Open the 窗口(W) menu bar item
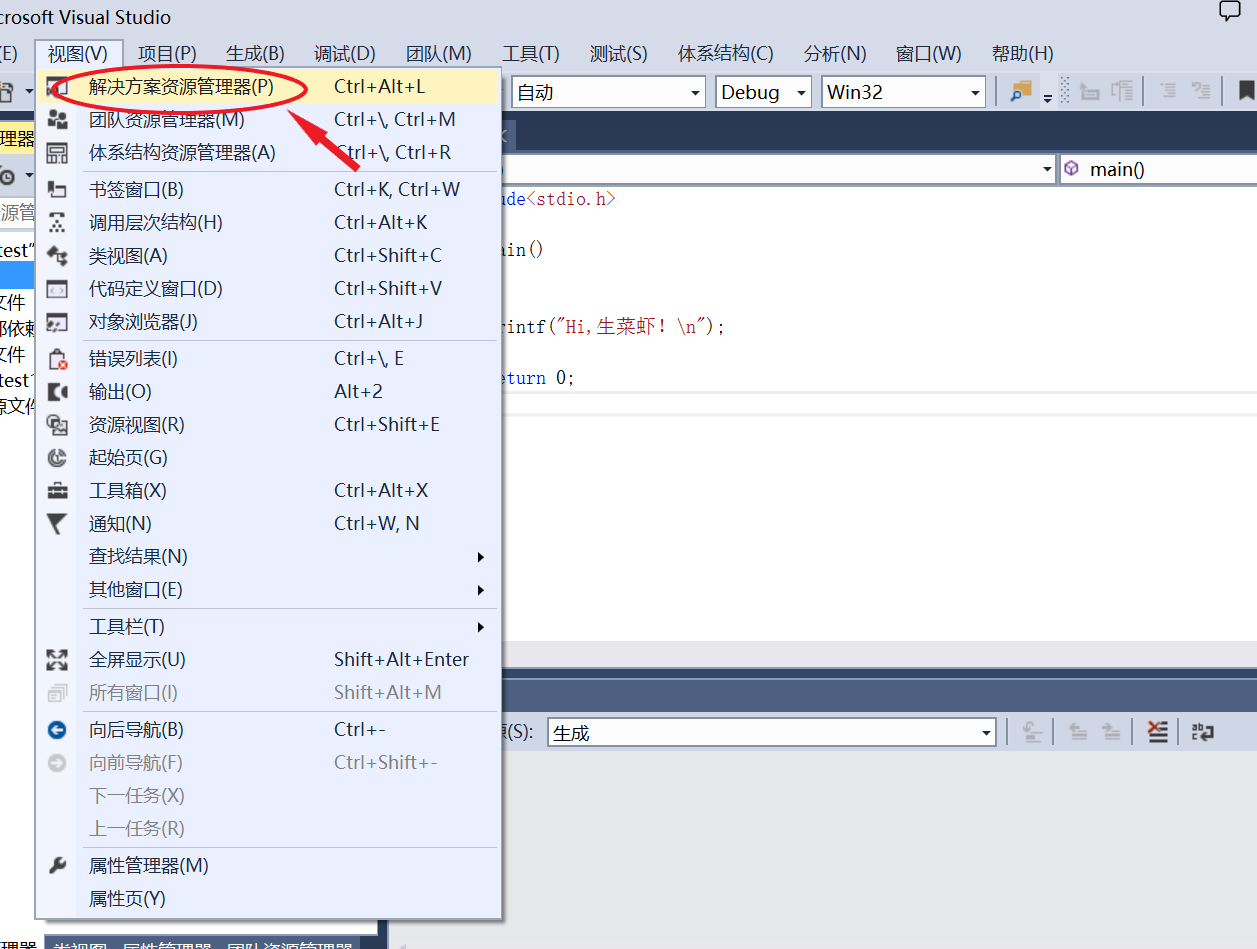 (x=928, y=53)
